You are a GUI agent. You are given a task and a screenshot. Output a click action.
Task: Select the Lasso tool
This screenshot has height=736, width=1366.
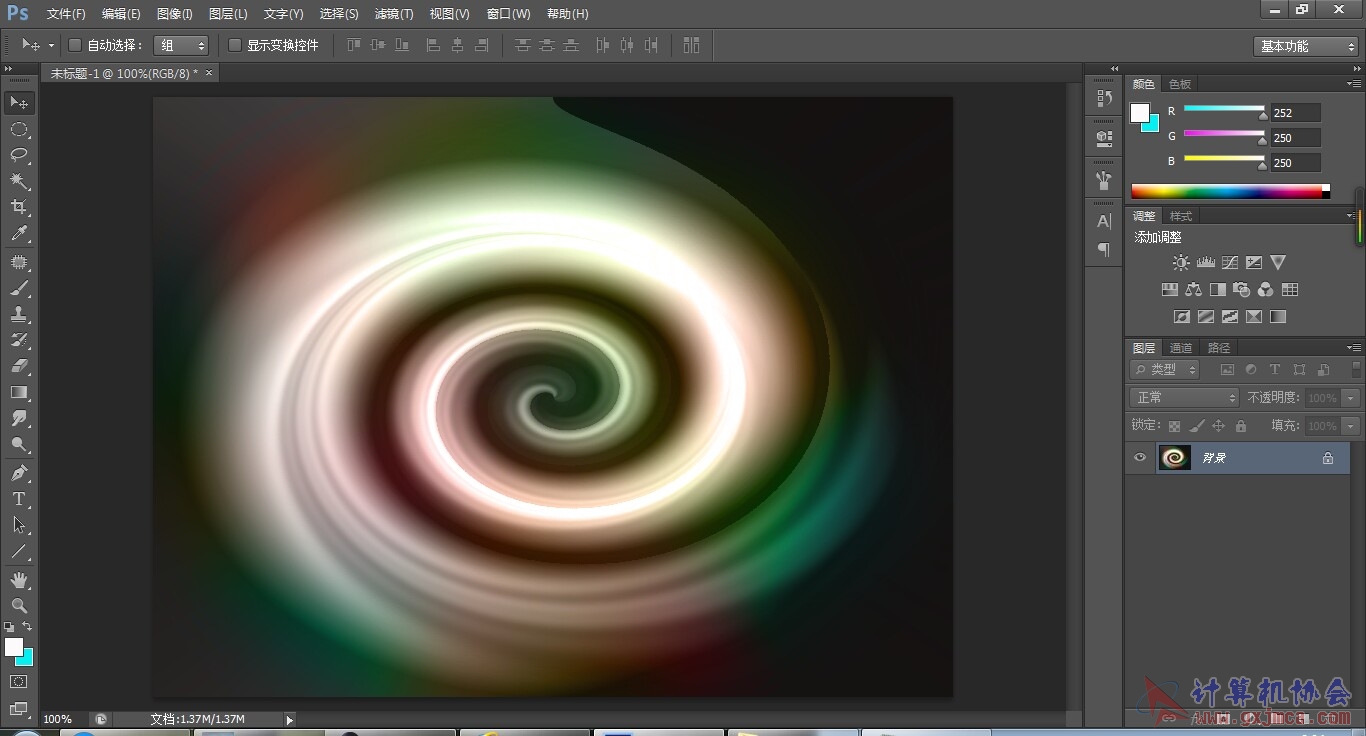pos(19,155)
